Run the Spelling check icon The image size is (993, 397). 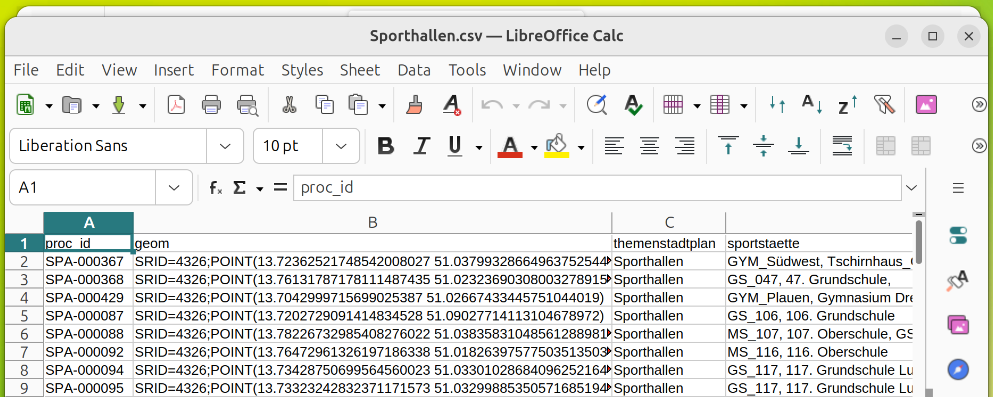click(633, 105)
